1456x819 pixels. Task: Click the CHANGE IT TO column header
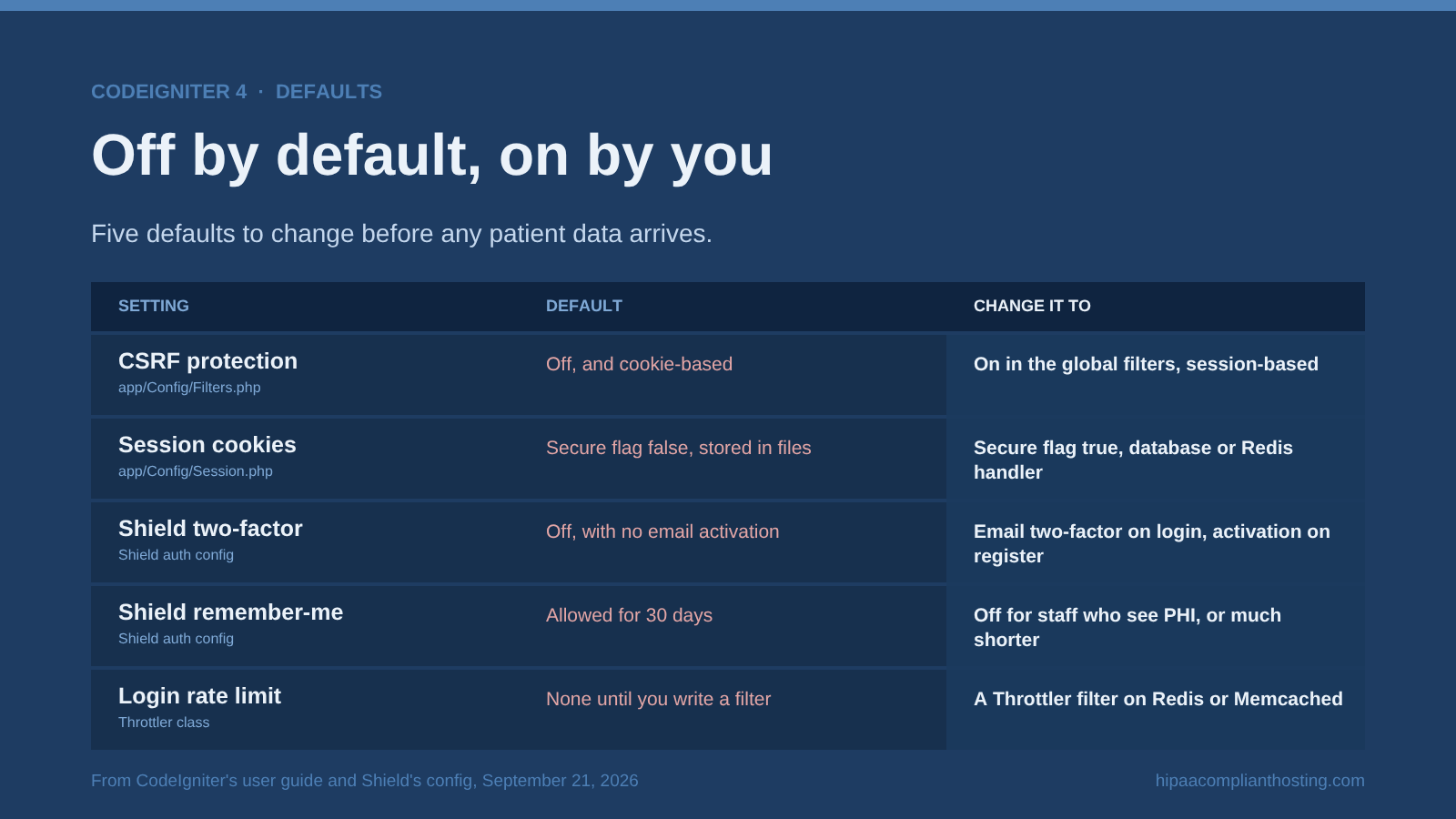tap(1032, 306)
